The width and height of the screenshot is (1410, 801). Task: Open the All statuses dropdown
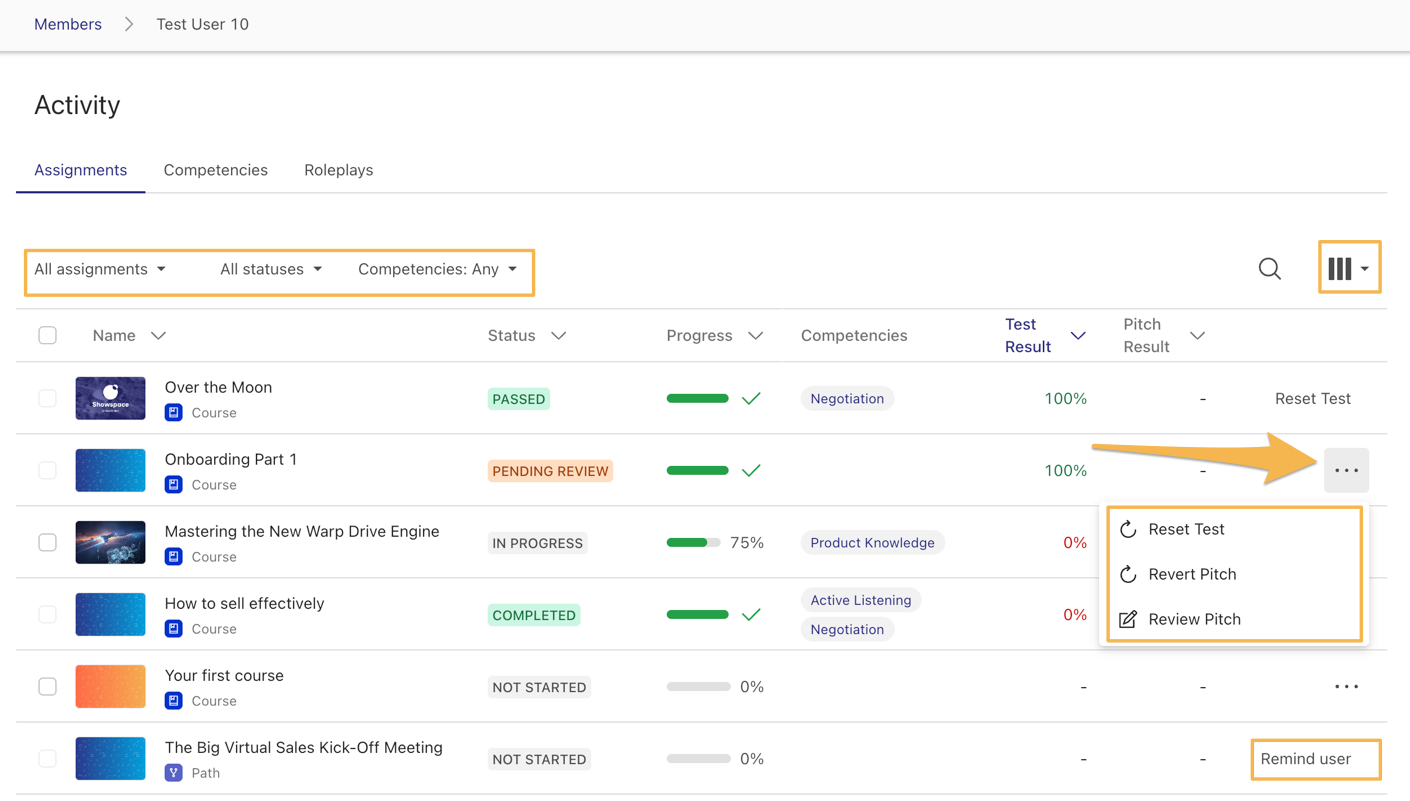[271, 269]
